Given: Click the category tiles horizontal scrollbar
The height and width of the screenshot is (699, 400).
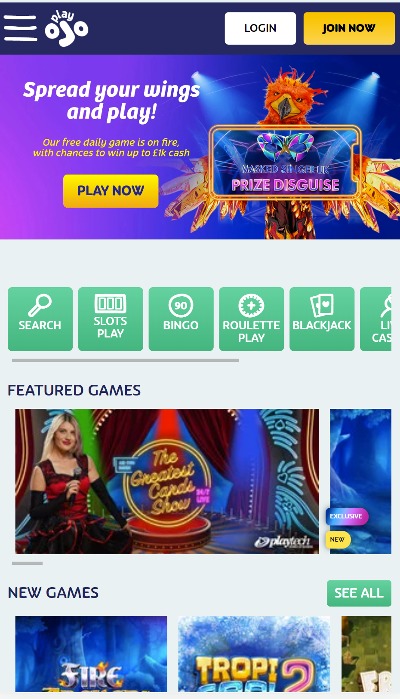Looking at the screenshot, I should point(125,360).
